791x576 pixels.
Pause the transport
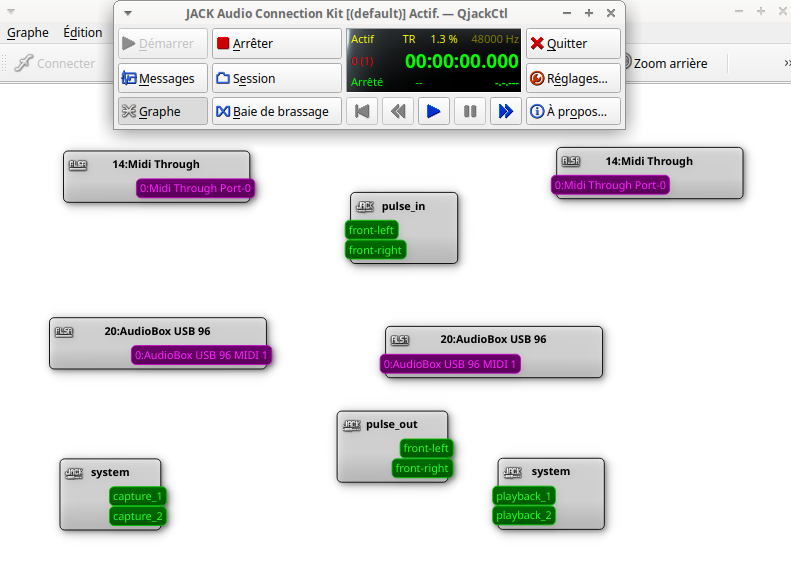(470, 111)
